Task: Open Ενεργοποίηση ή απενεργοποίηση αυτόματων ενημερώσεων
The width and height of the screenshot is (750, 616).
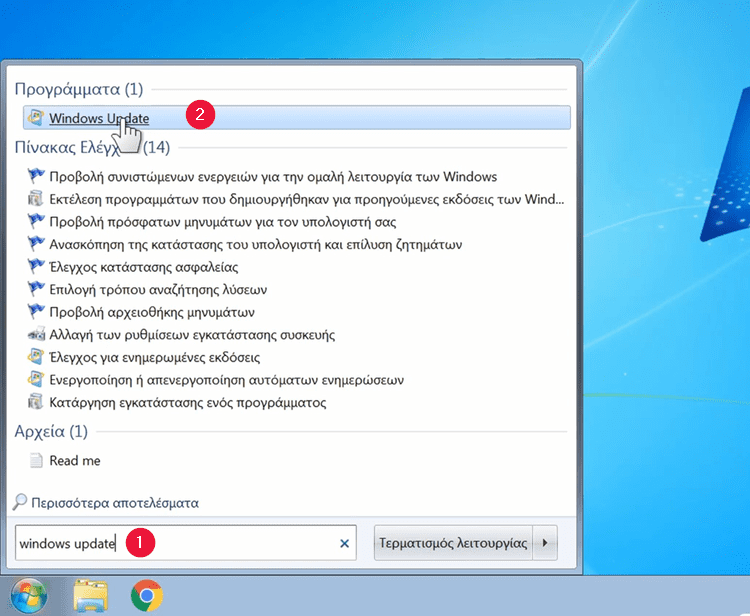Action: point(227,380)
